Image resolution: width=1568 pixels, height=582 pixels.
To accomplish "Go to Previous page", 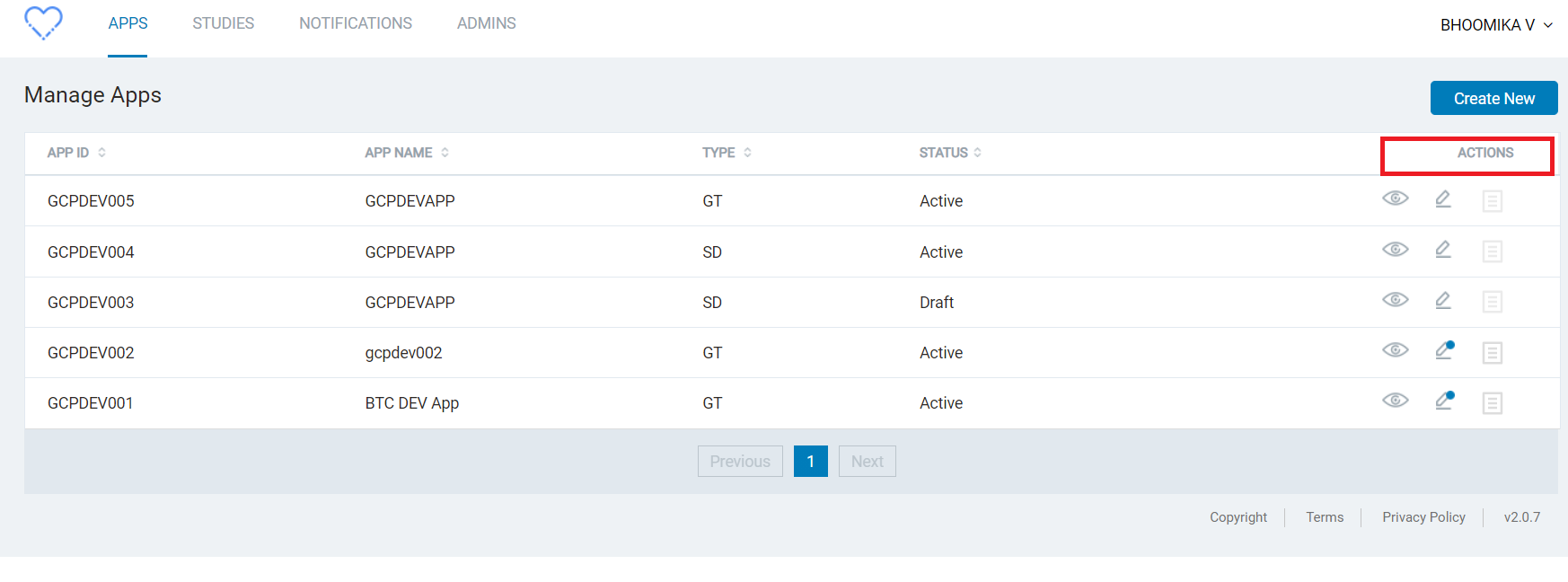I will (740, 462).
